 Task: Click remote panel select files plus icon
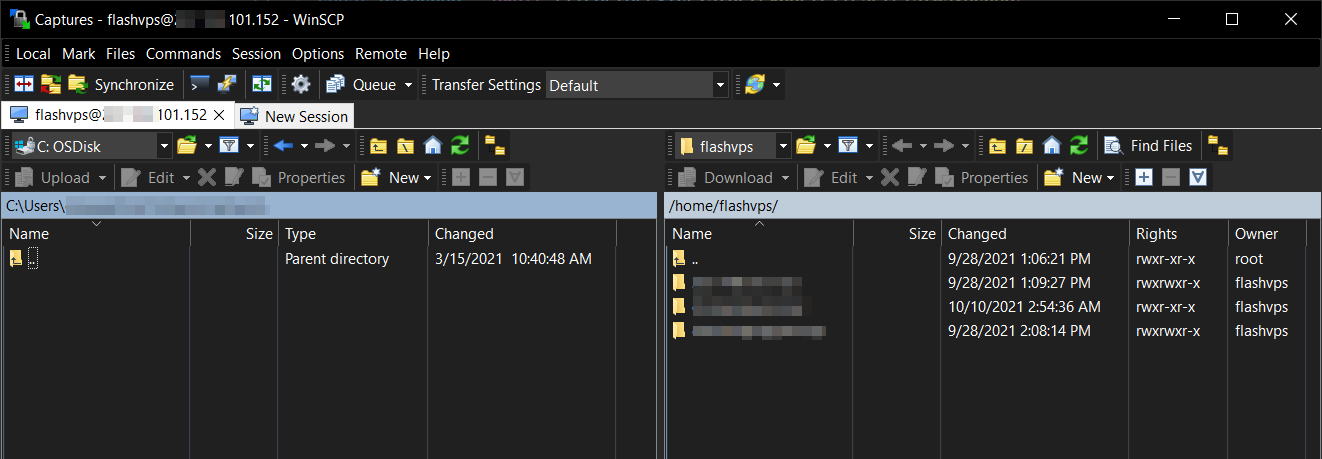(1144, 178)
